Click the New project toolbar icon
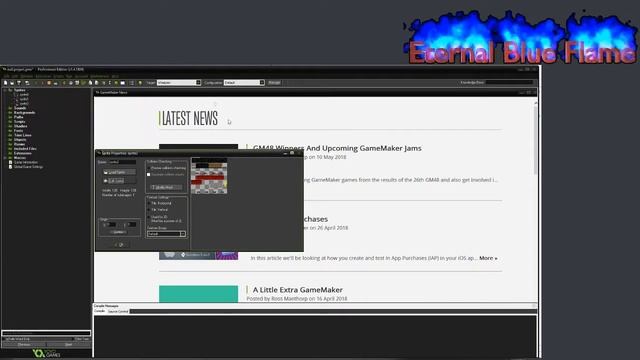Screen dimensions: 640x360 click(5, 83)
